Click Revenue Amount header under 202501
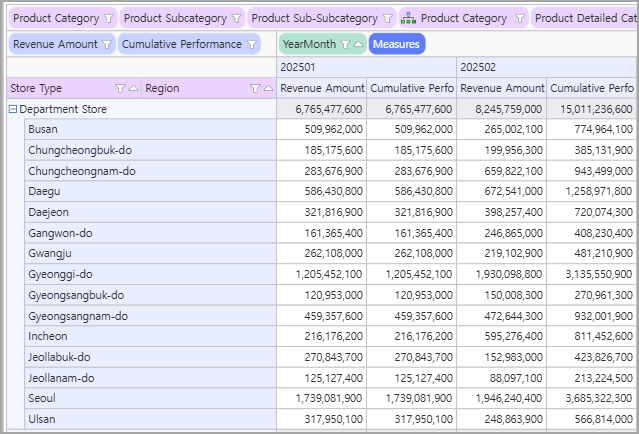The width and height of the screenshot is (639, 434). 322,88
